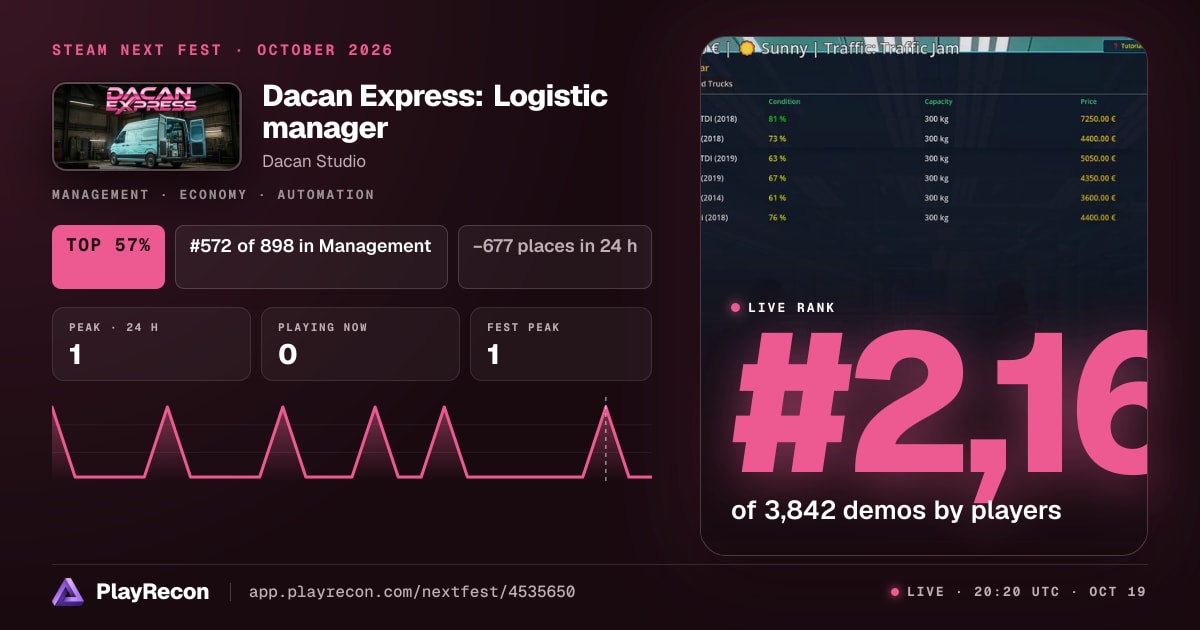Click the PlayRecon triangle logo icon

69,592
